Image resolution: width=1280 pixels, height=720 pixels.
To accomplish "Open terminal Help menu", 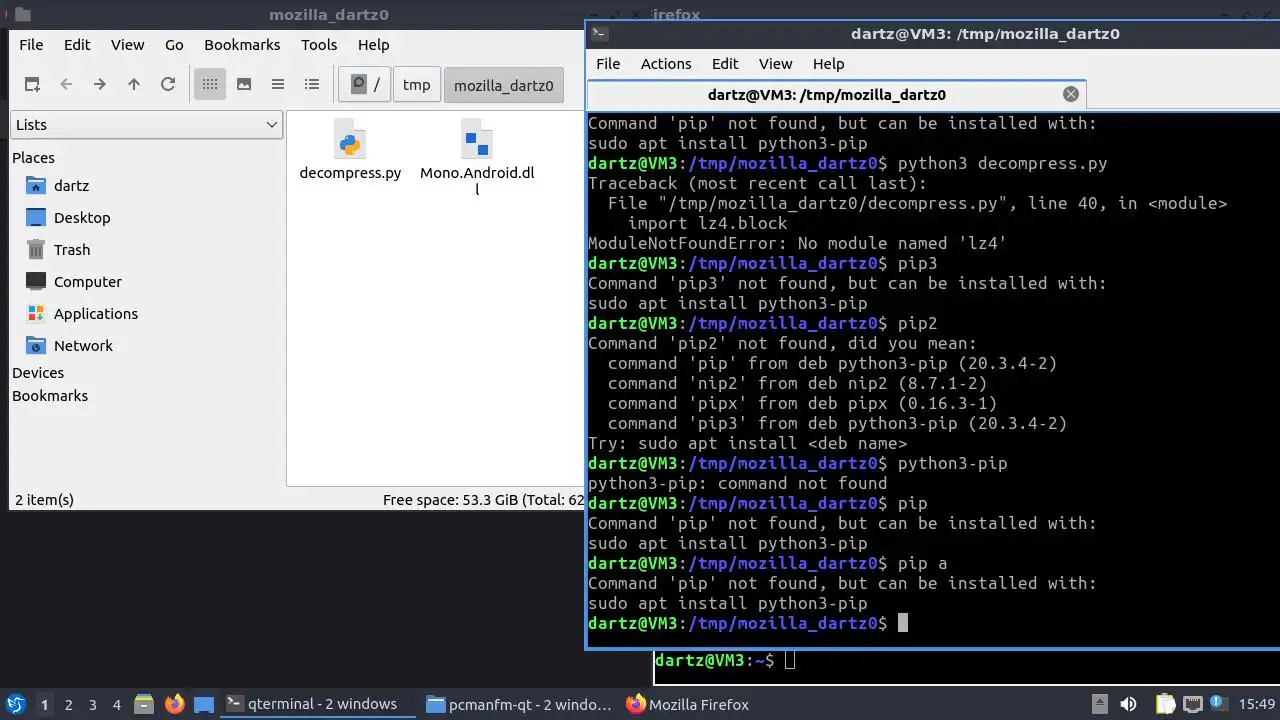I will 828,64.
